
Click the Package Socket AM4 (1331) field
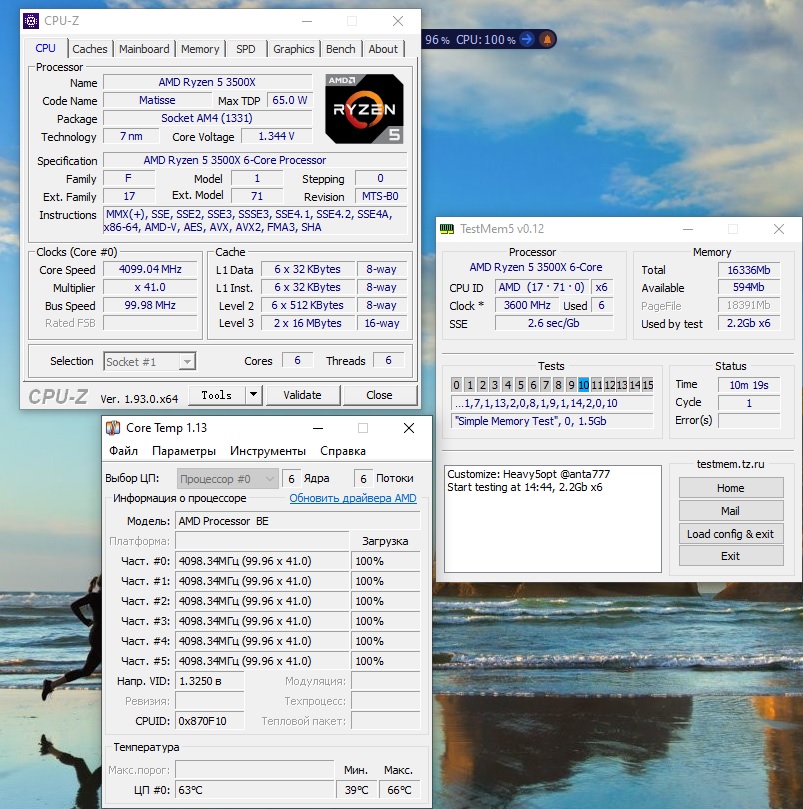[x=207, y=118]
